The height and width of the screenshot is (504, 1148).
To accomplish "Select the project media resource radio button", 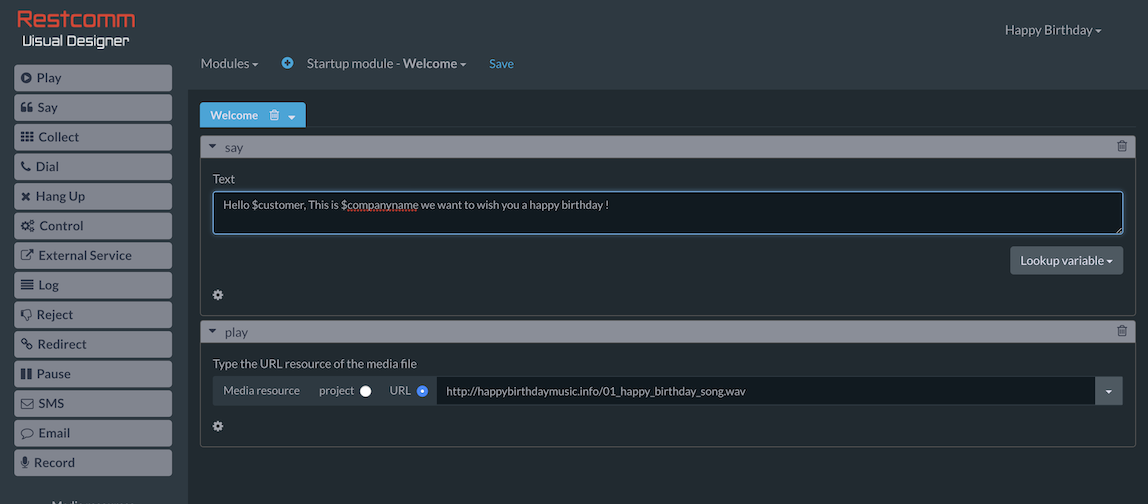I will pyautogui.click(x=365, y=391).
